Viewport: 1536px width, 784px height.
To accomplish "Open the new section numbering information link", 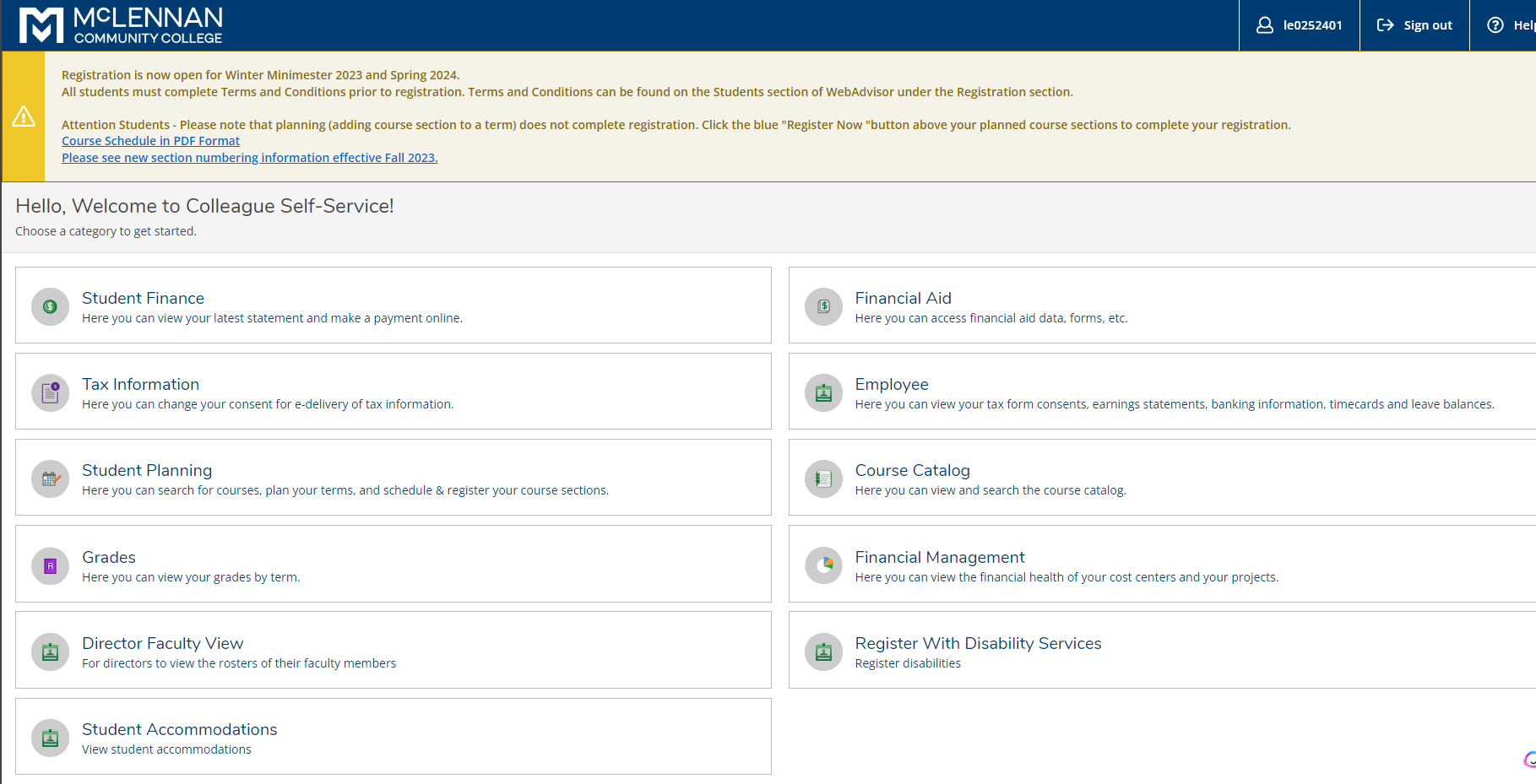I will click(x=249, y=158).
